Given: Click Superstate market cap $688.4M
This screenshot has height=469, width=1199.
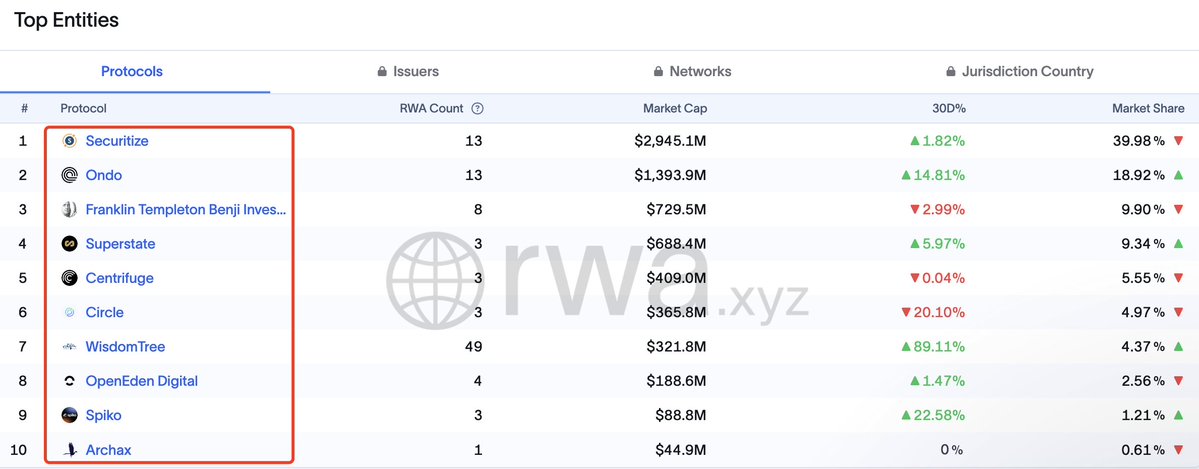Looking at the screenshot, I should 675,244.
